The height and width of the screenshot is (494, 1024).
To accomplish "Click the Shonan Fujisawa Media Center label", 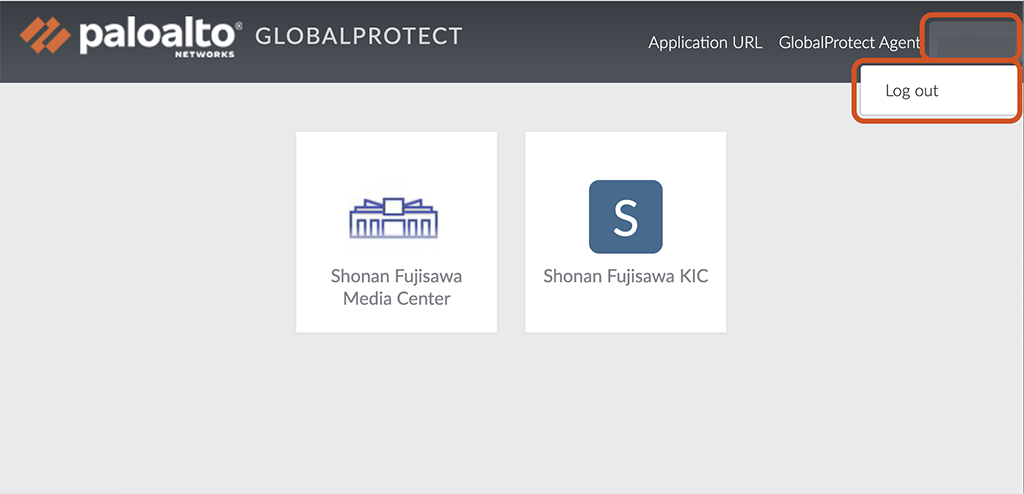I will click(x=396, y=287).
